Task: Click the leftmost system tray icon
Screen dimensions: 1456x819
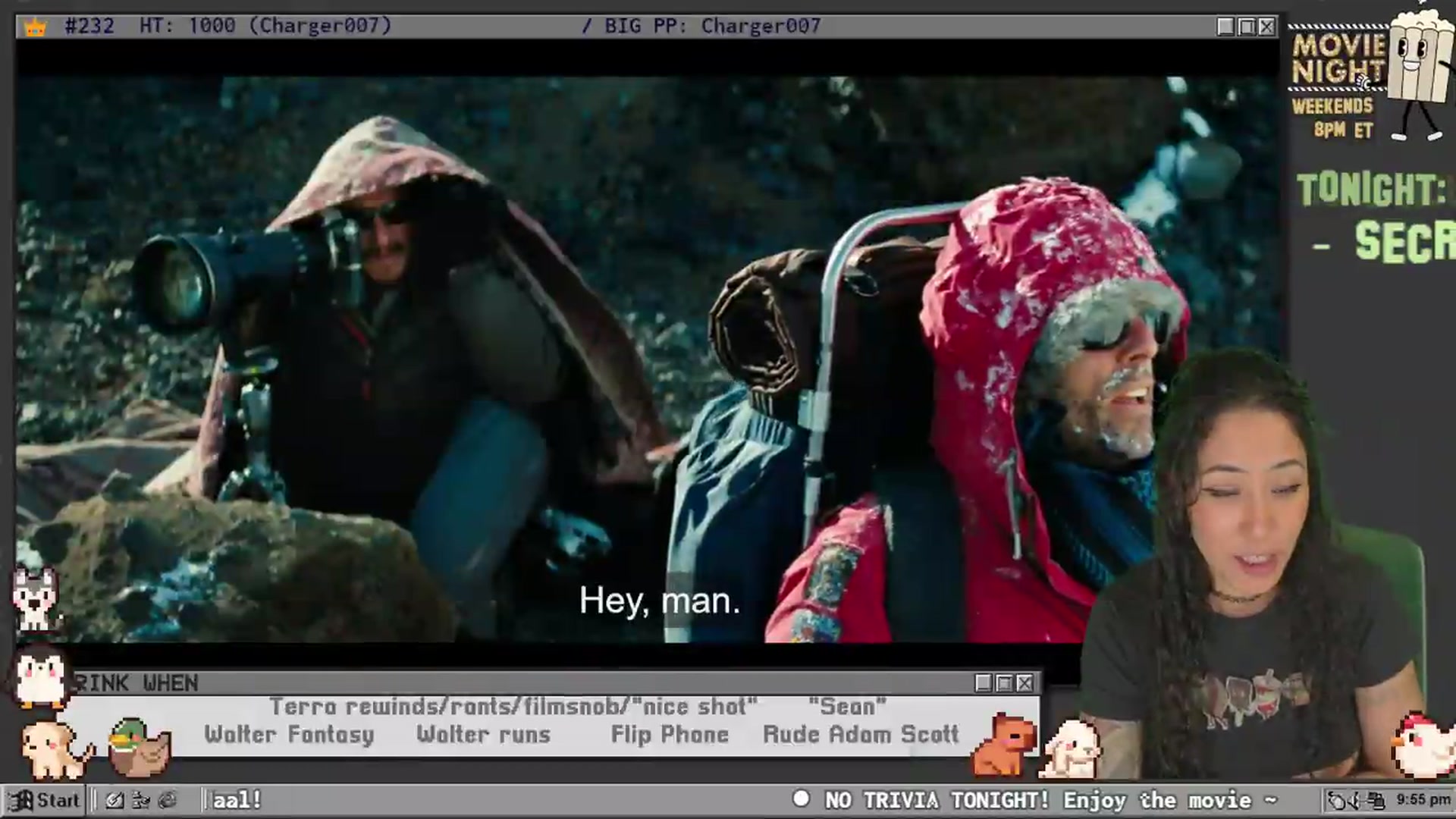Action: click(x=1337, y=800)
